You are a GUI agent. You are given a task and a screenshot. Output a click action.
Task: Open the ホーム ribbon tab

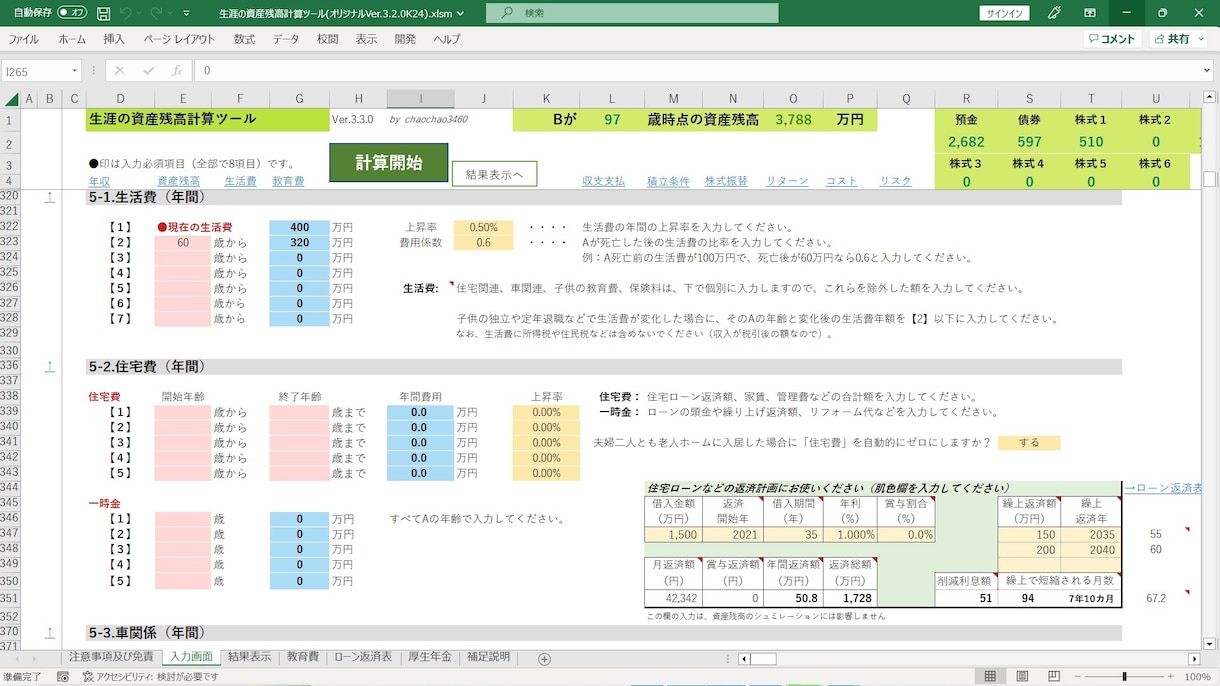(72, 39)
